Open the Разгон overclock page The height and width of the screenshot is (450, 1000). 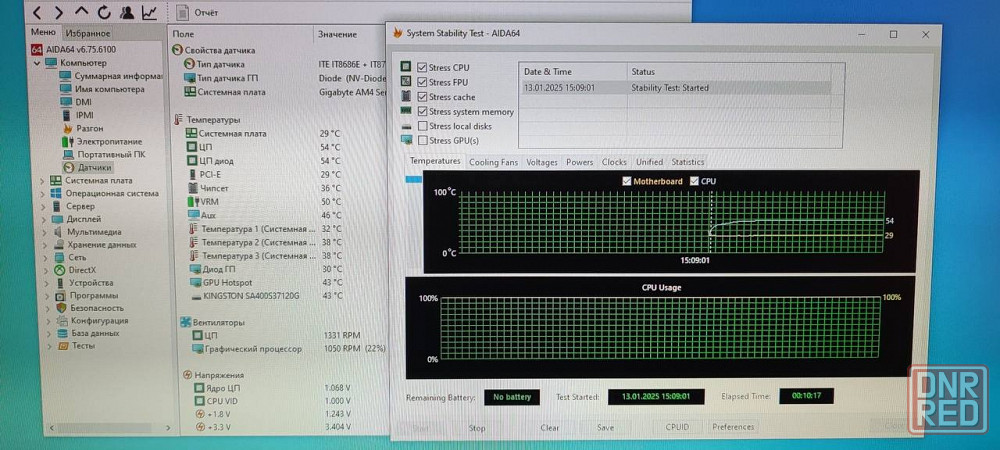point(89,128)
